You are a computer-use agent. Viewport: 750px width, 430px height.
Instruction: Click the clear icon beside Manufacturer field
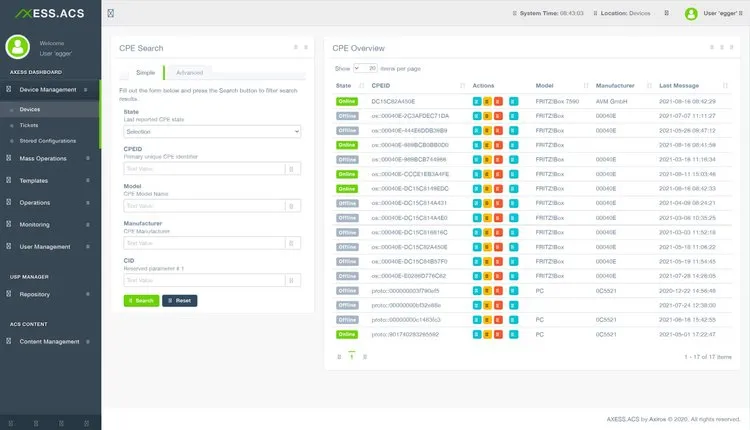(x=291, y=243)
